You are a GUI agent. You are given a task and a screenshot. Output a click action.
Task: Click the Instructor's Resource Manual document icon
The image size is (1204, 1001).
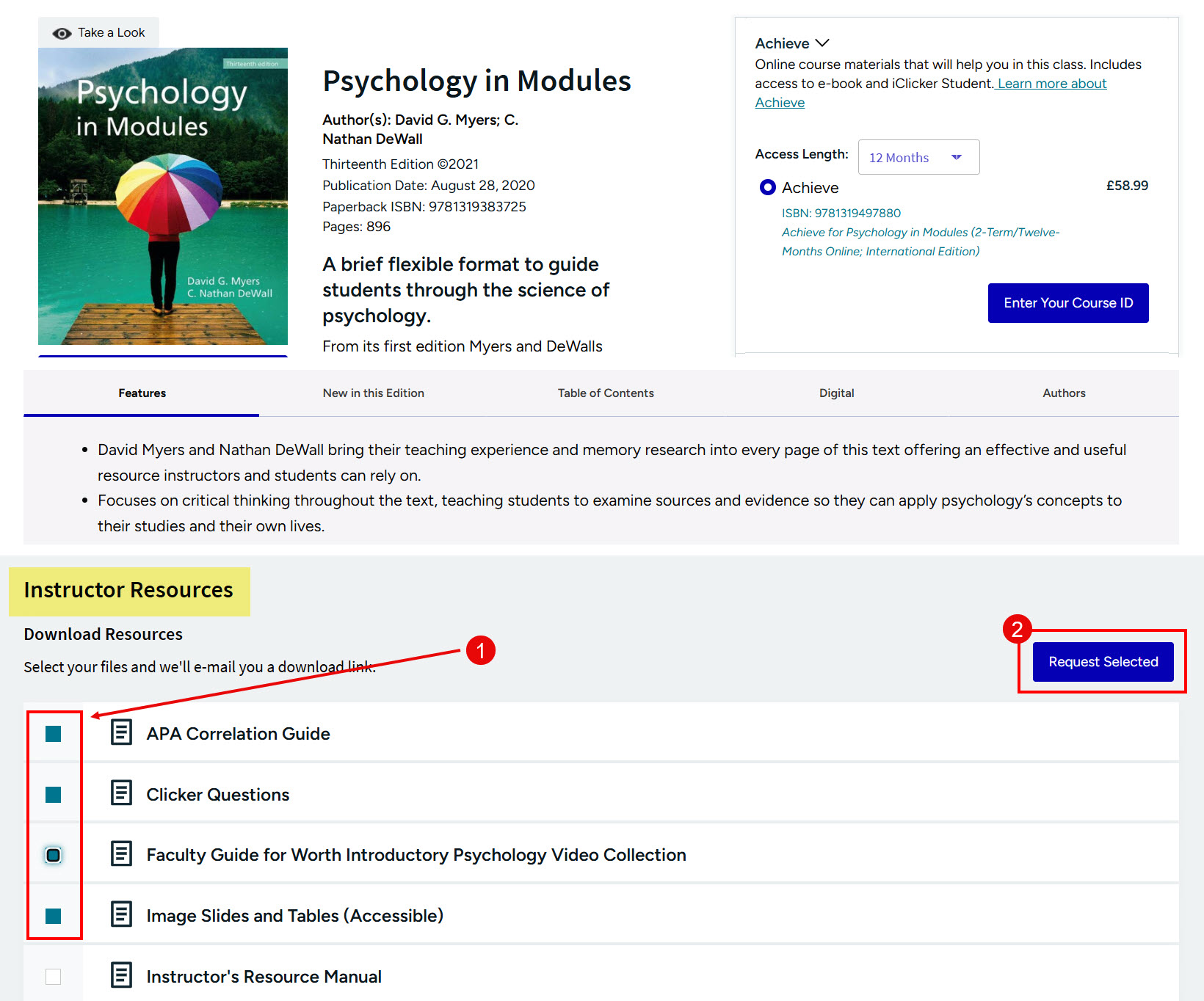(121, 975)
